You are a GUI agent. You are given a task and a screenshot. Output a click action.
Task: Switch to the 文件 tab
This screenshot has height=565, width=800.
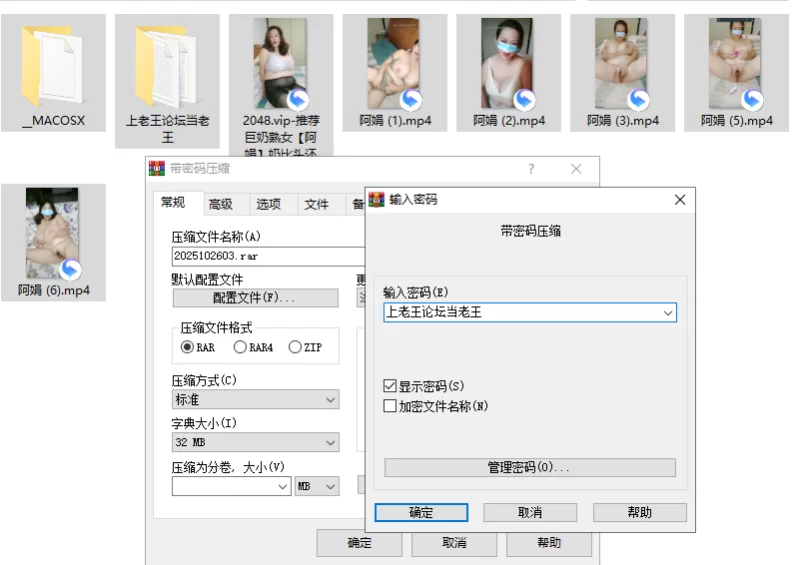(316, 205)
